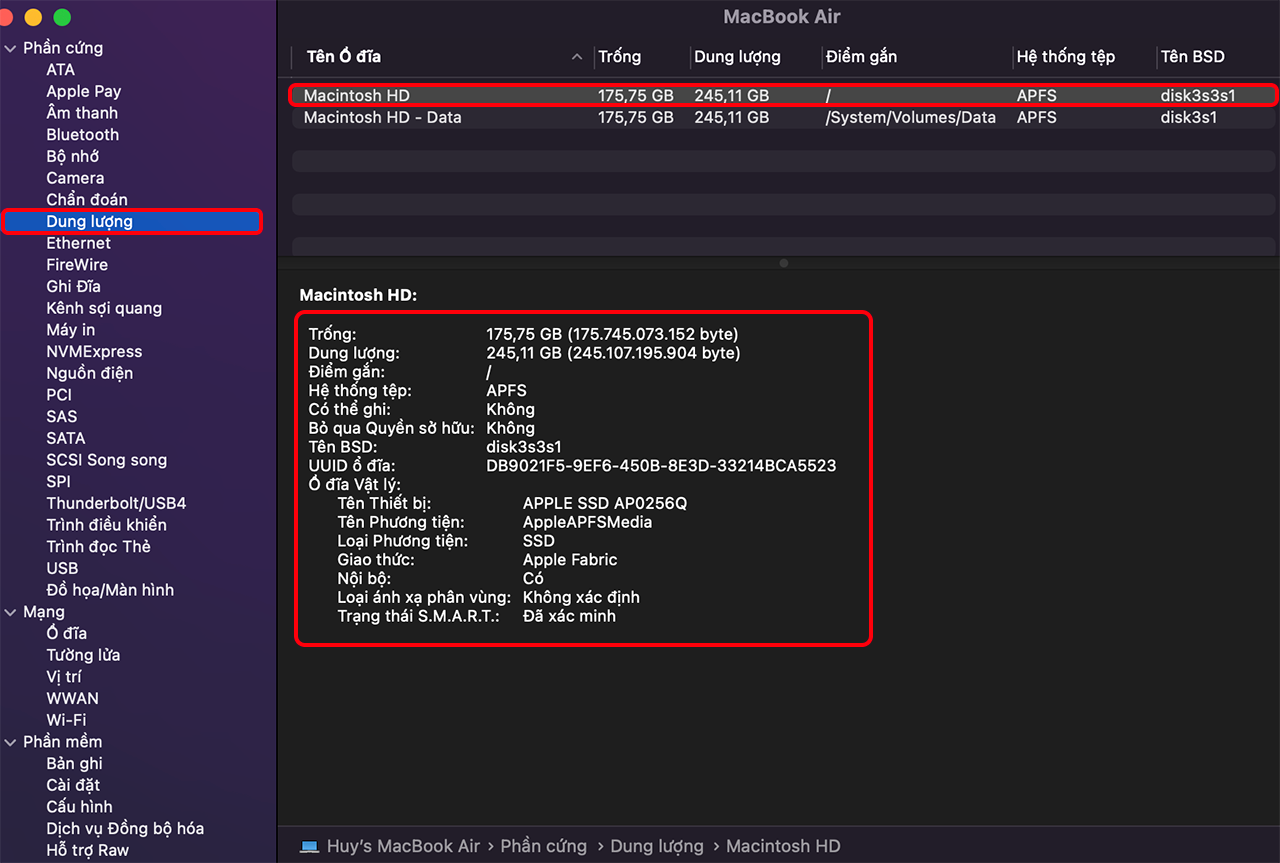The height and width of the screenshot is (863, 1280).
Task: Open Bản ghi under Phần mềm
Action: tap(74, 763)
